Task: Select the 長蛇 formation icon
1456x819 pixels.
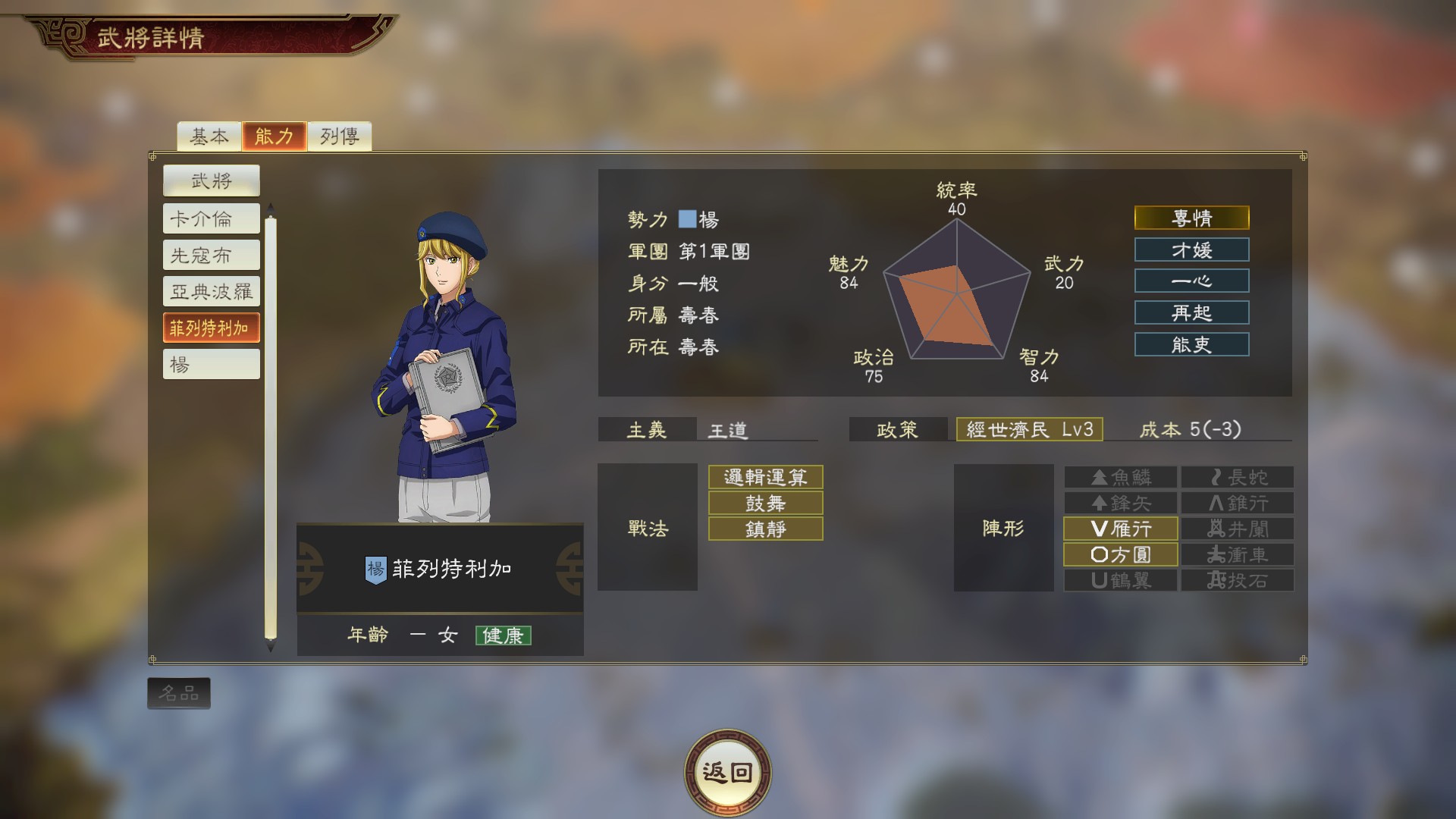Action: 1216,477
